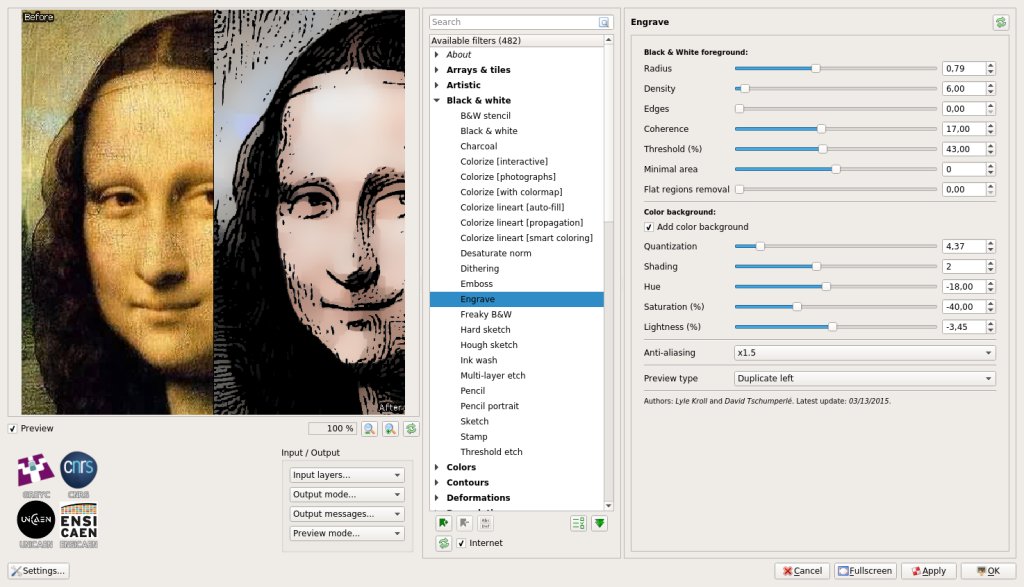Viewport: 1024px width, 587px height.
Task: Remove the selected filter from faves
Action: coord(465,522)
